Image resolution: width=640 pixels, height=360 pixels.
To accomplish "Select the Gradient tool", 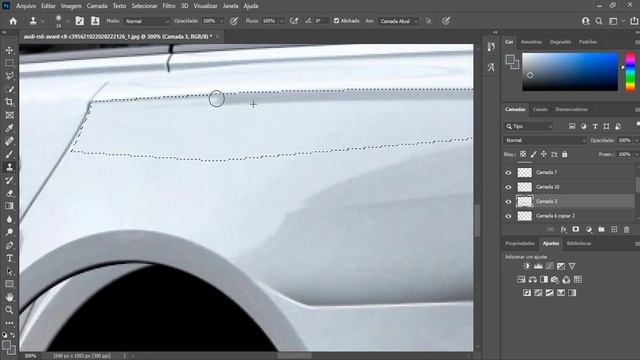I will (x=9, y=206).
